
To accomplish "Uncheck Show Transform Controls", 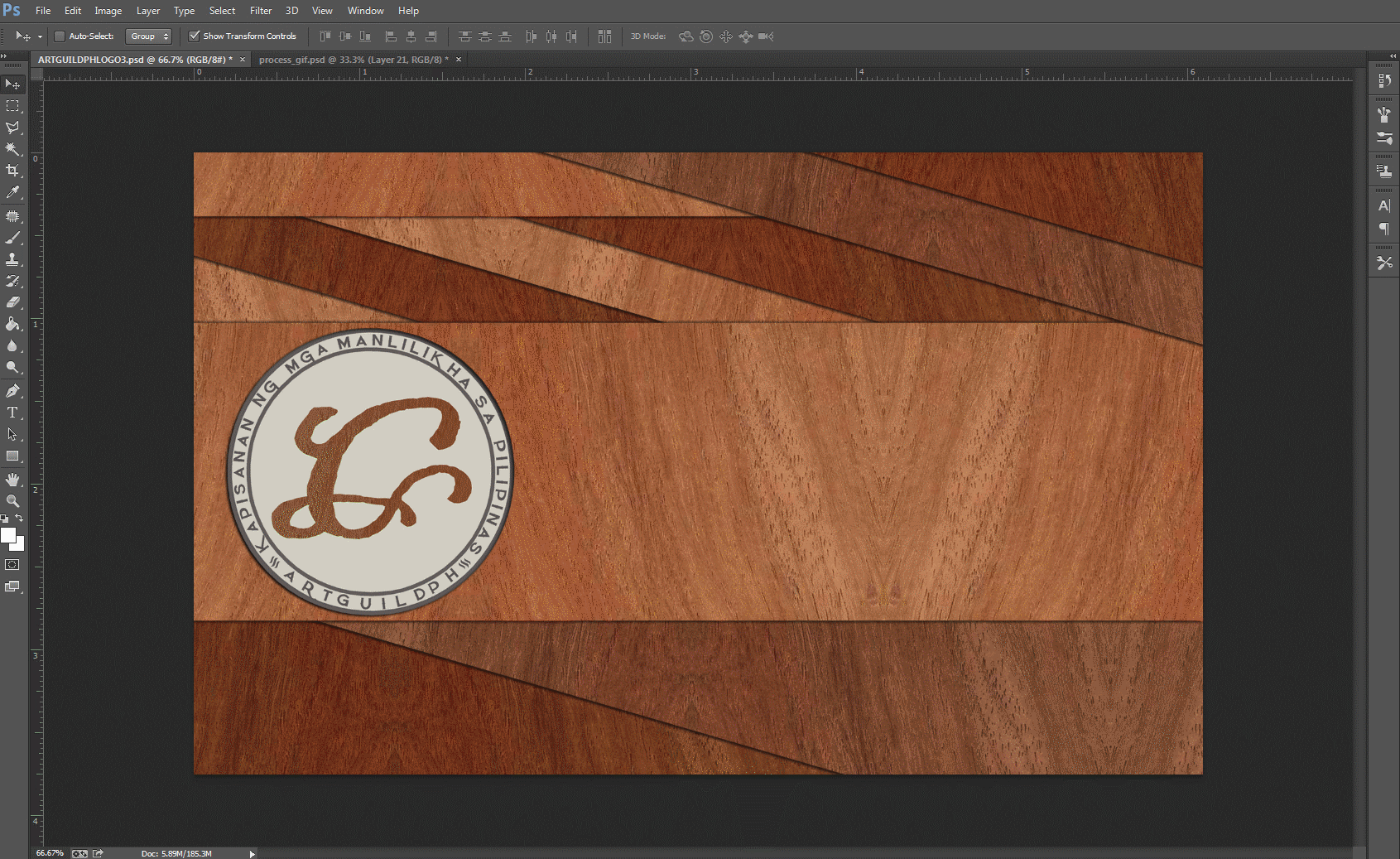I will click(195, 36).
